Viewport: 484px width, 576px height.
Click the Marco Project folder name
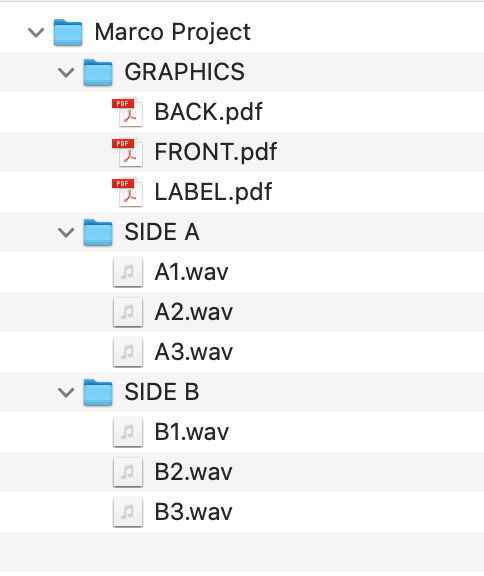173,32
